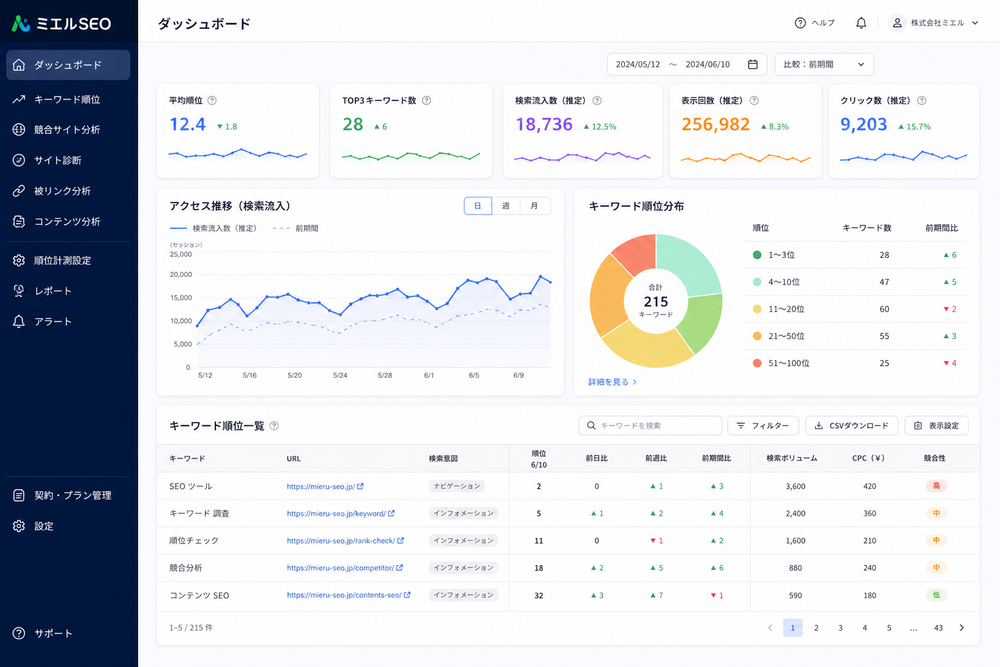Click the ミエルSEO logo
The width and height of the screenshot is (1000, 667).
61,24
